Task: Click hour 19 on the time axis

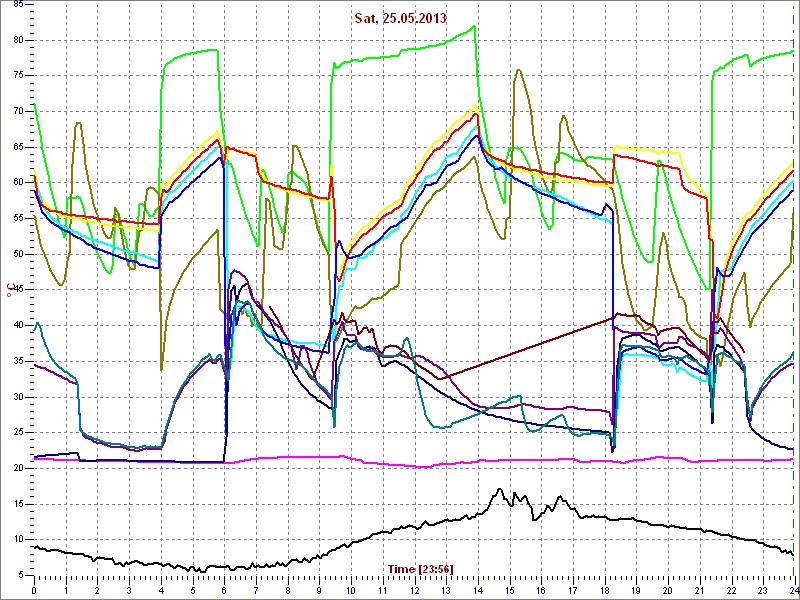Action: tap(635, 590)
